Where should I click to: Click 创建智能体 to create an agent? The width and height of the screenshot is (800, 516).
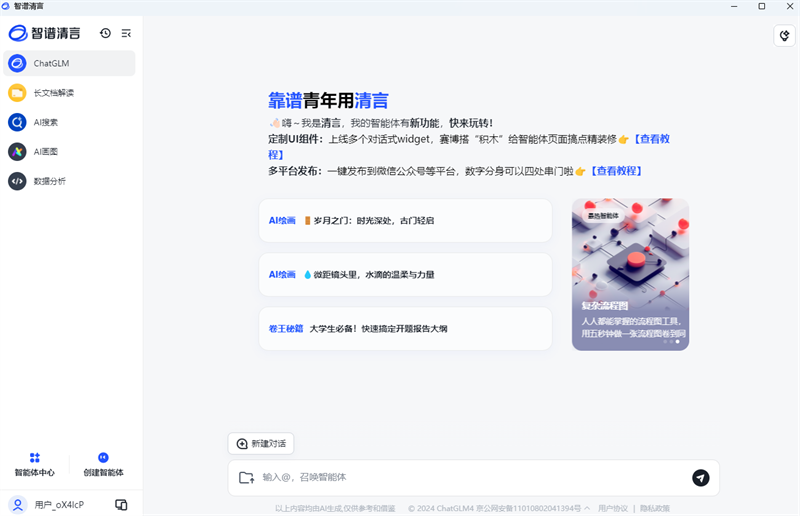coord(103,464)
